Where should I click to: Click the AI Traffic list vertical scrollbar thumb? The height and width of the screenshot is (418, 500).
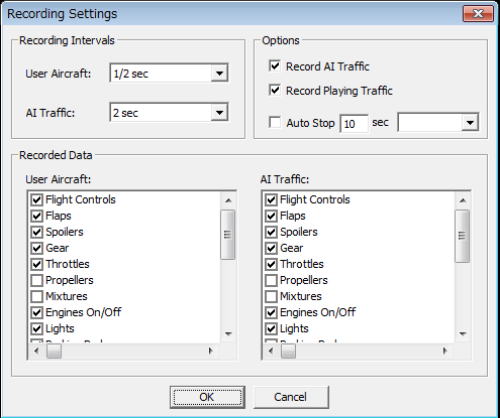pyautogui.click(x=463, y=236)
